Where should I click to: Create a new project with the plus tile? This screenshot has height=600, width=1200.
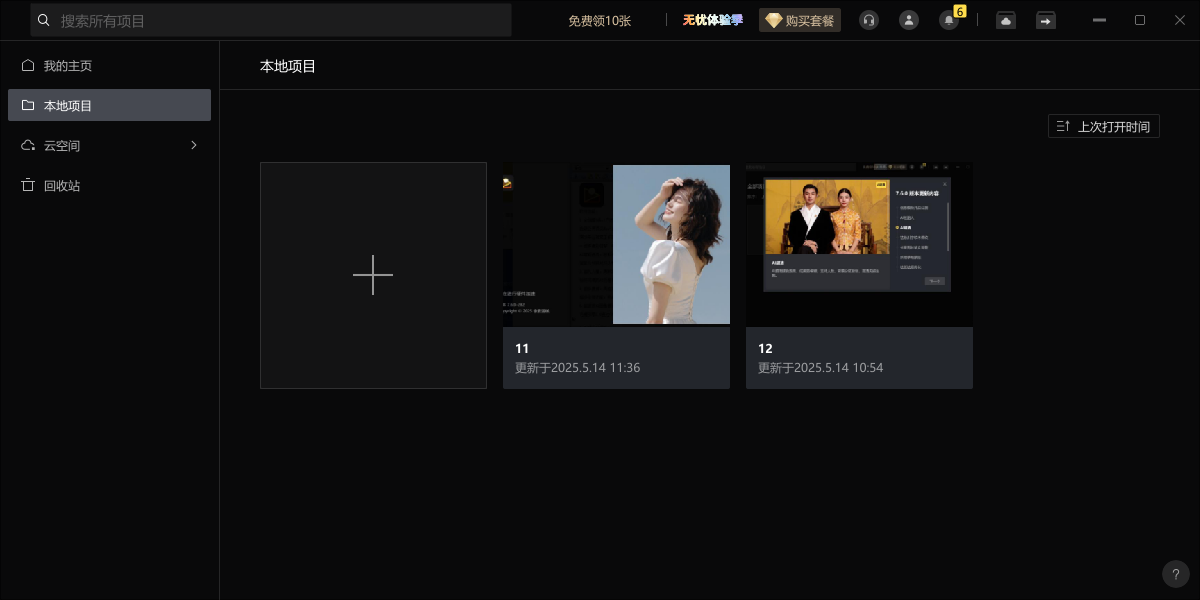pos(373,275)
